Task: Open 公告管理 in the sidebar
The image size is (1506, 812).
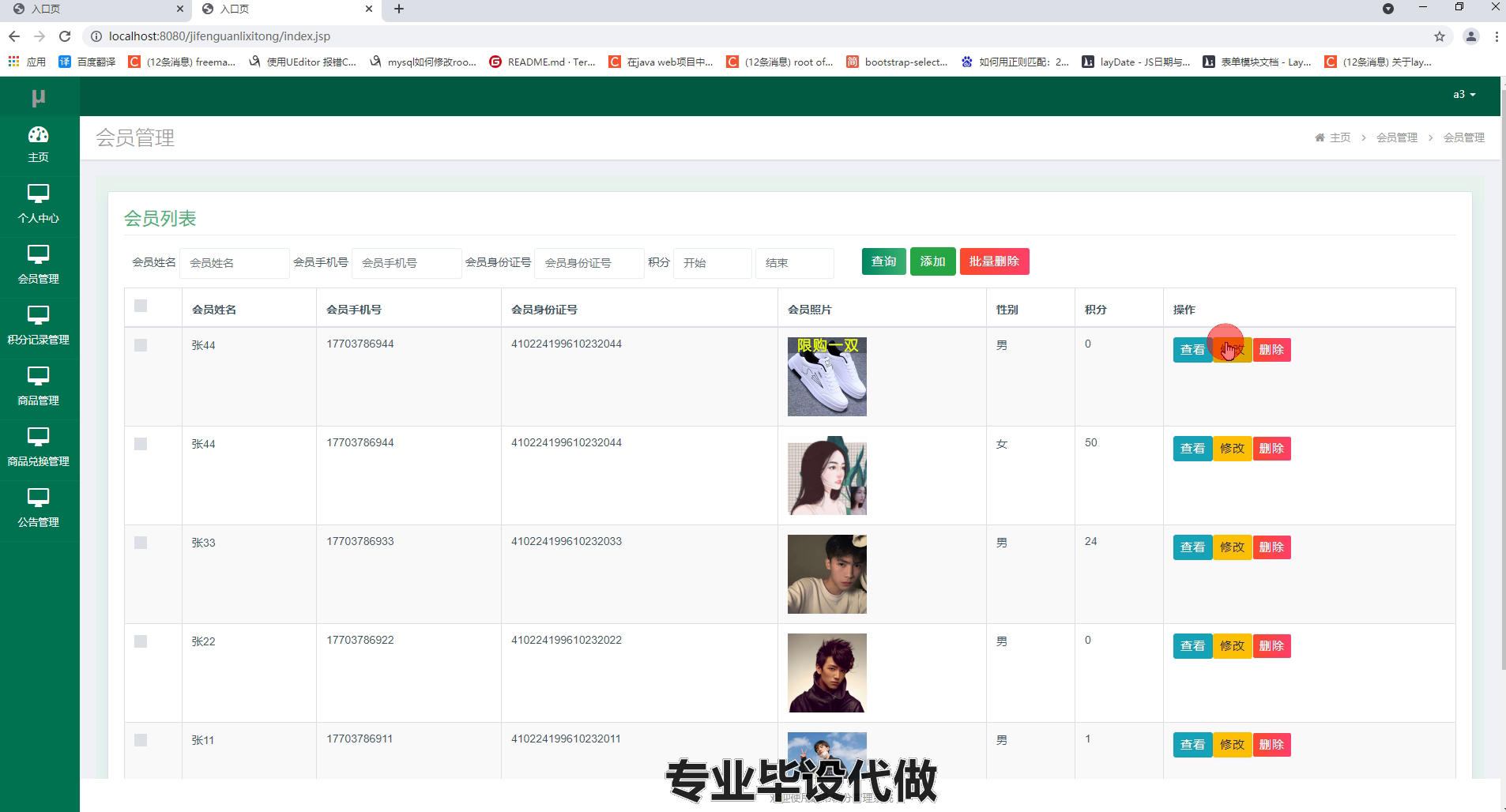Action: 38,509
